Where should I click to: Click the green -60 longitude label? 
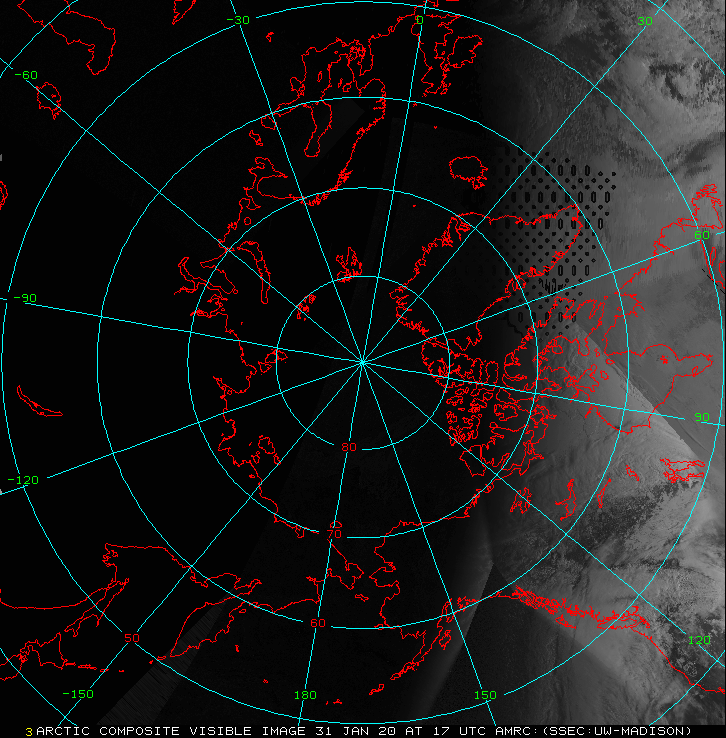point(26,75)
